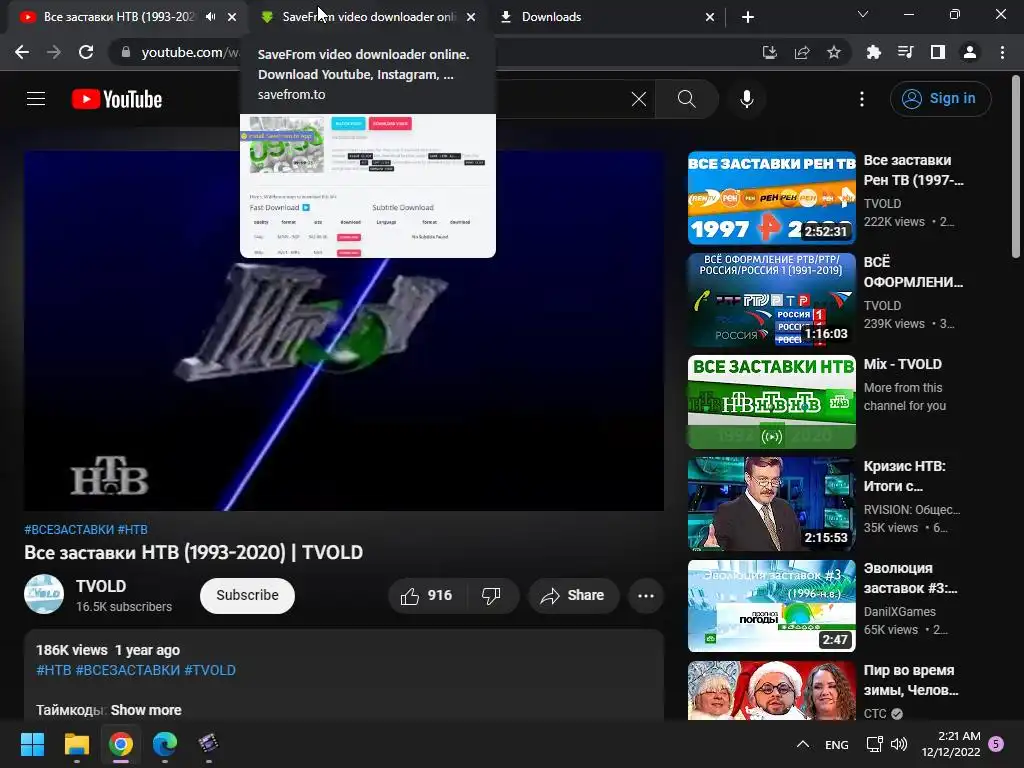This screenshot has width=1024, height=768.
Task: Open volume control in system tray
Action: pyautogui.click(x=899, y=744)
